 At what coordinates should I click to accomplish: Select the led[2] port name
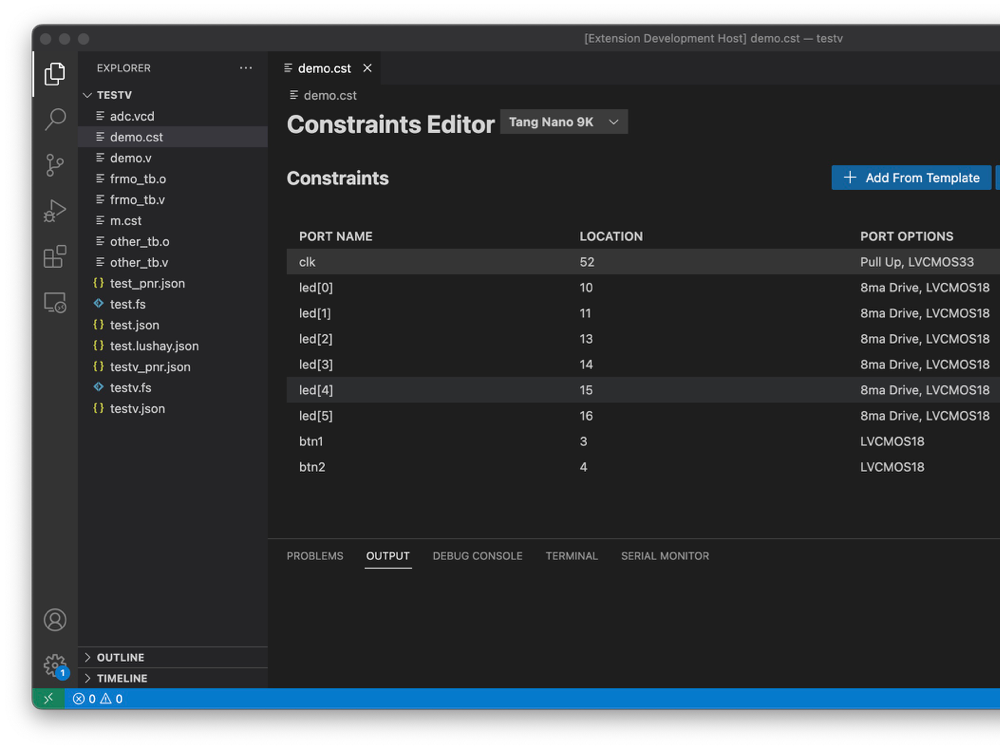pyautogui.click(x=316, y=339)
